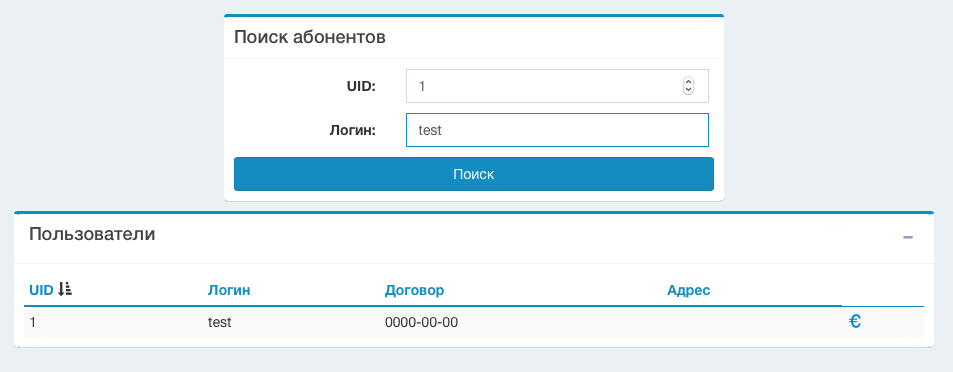This screenshot has height=372, width=953.
Task: Focus the UID number field
Action: [557, 86]
